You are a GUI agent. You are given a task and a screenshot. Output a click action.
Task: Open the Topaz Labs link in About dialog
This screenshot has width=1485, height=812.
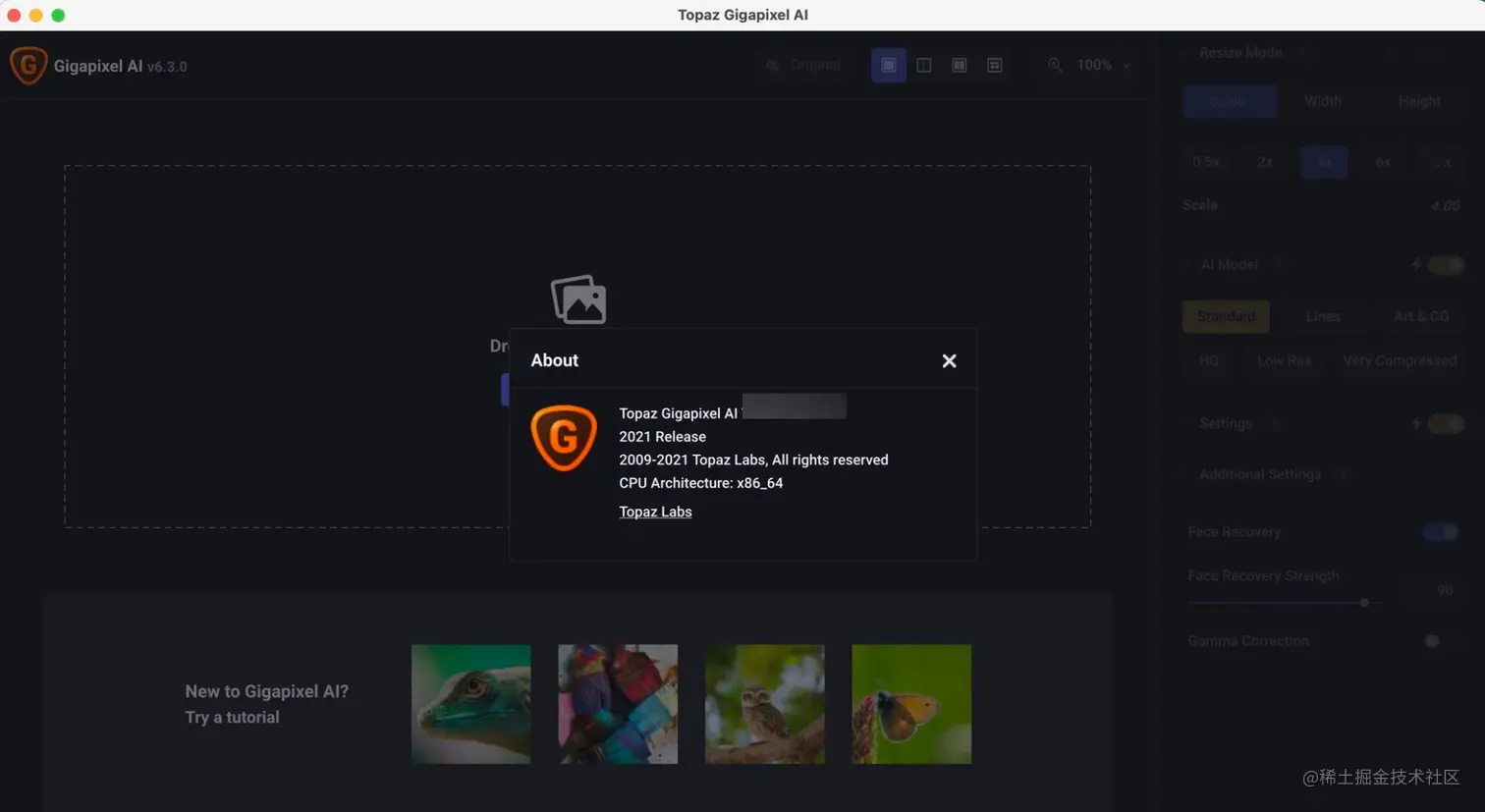click(x=655, y=512)
